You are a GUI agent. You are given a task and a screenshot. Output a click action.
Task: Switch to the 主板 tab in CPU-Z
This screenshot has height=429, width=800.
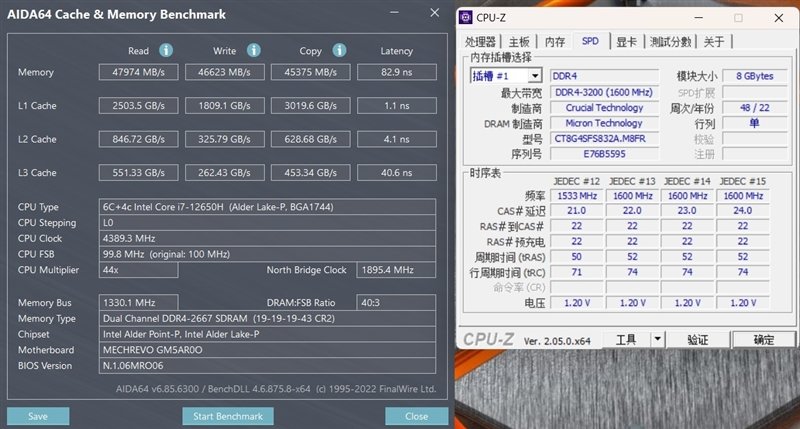click(x=519, y=42)
